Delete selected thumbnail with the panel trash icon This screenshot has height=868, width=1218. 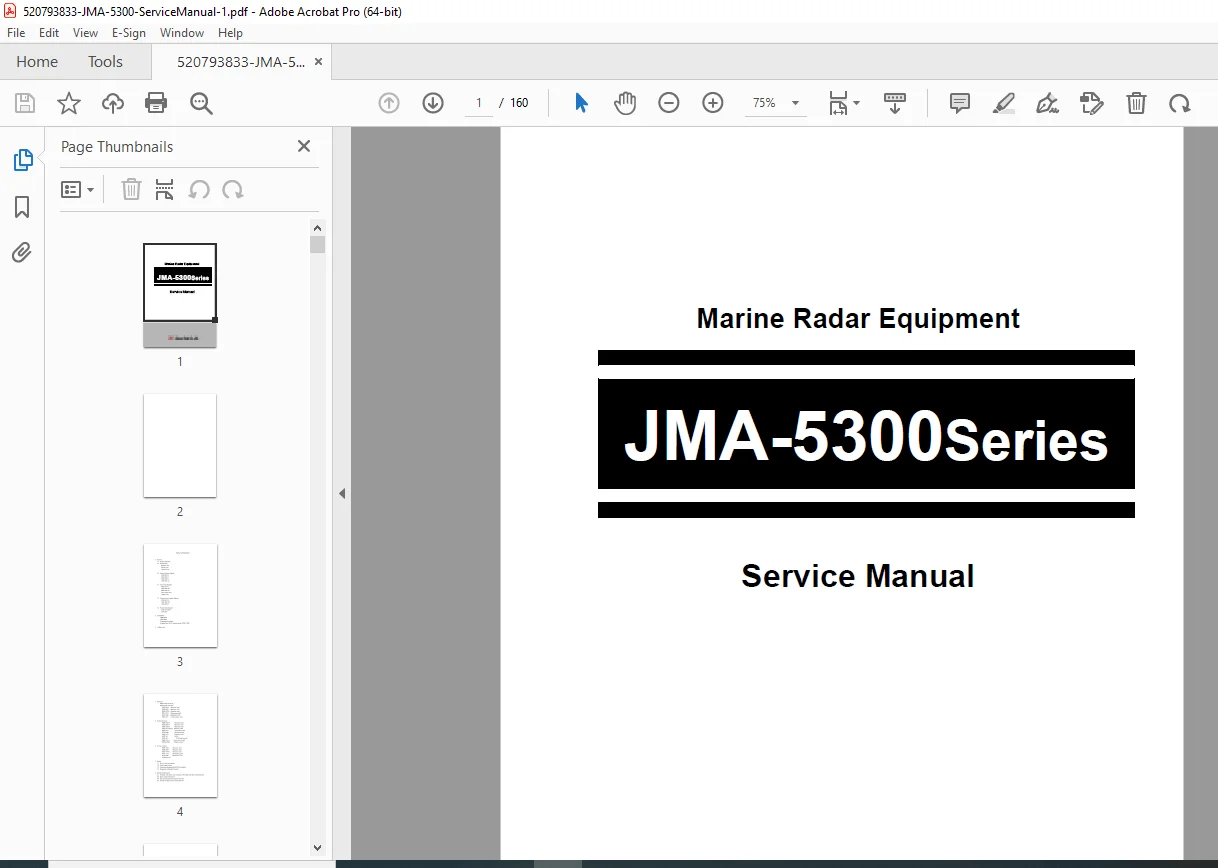pos(131,189)
